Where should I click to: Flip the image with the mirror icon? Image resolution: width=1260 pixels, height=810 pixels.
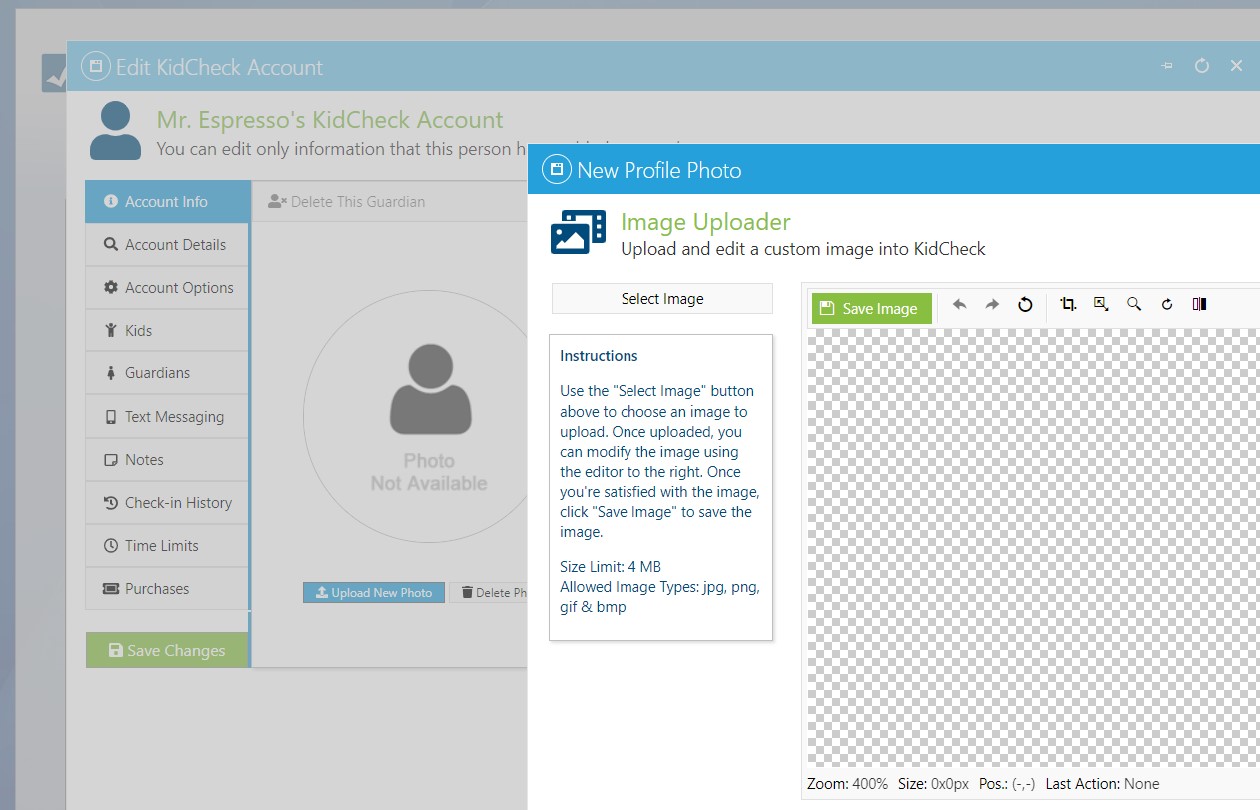(1200, 305)
